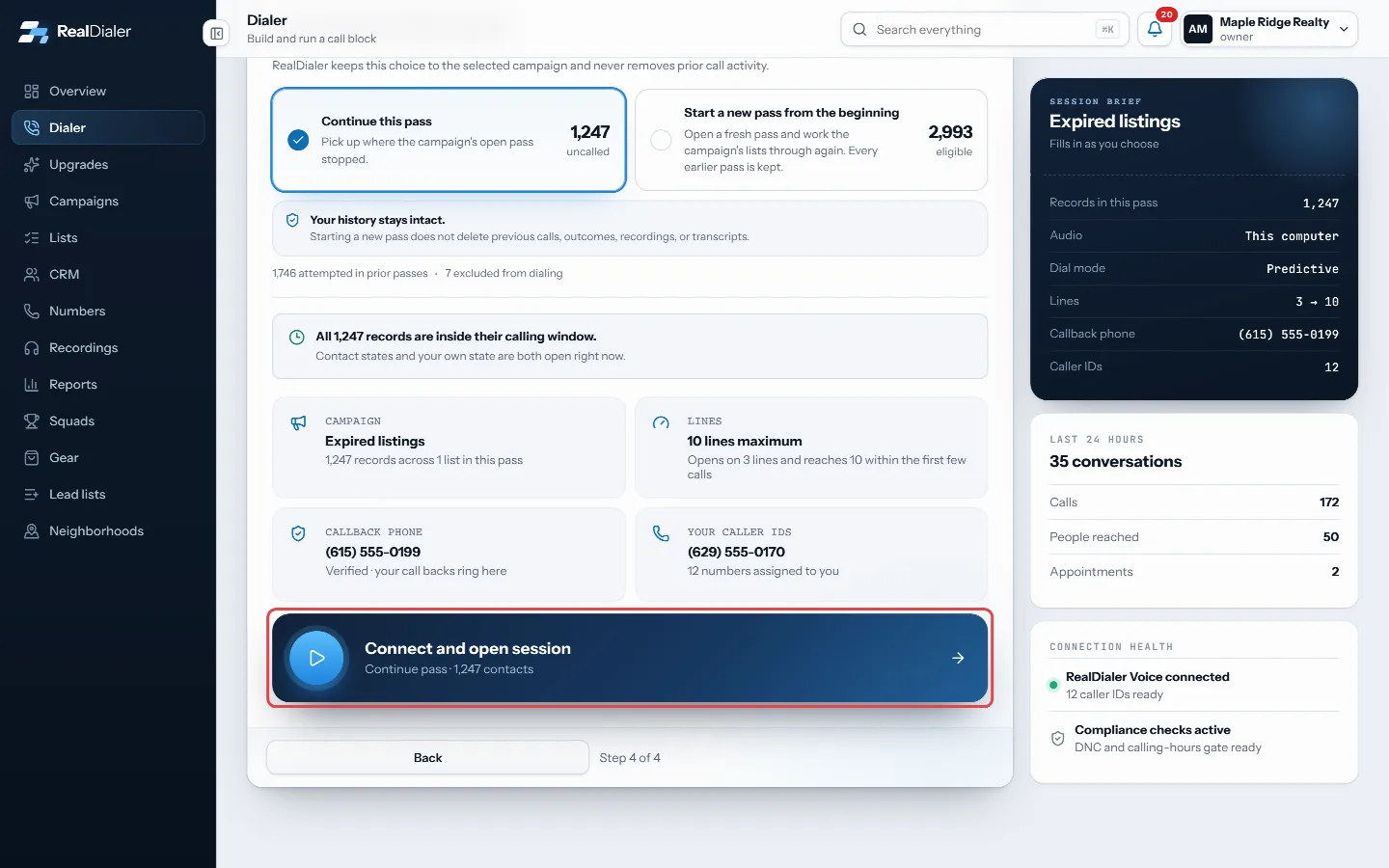Click the RealDialer logo icon
1389x868 pixels.
pos(34,32)
